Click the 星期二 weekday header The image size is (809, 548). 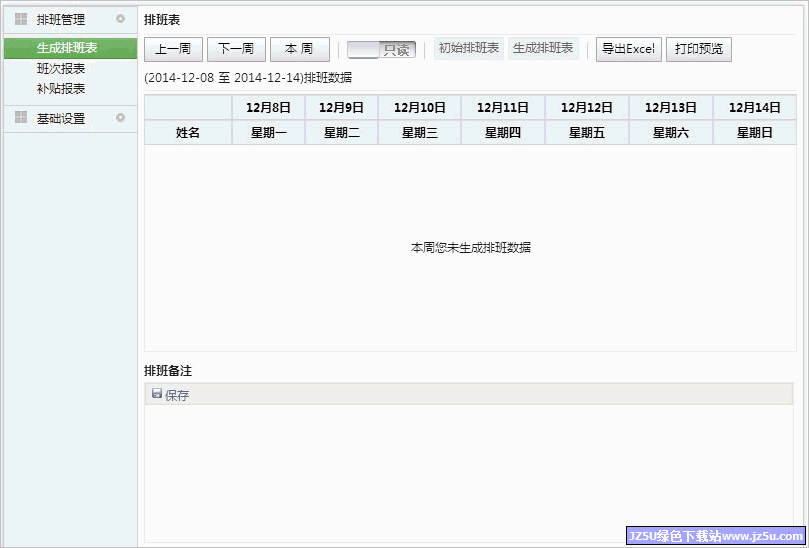coord(342,133)
